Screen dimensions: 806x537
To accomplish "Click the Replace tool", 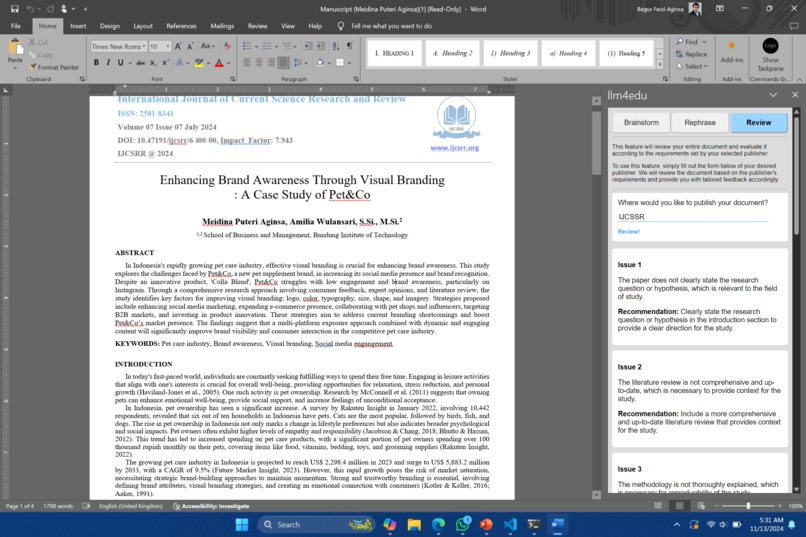I will [691, 54].
